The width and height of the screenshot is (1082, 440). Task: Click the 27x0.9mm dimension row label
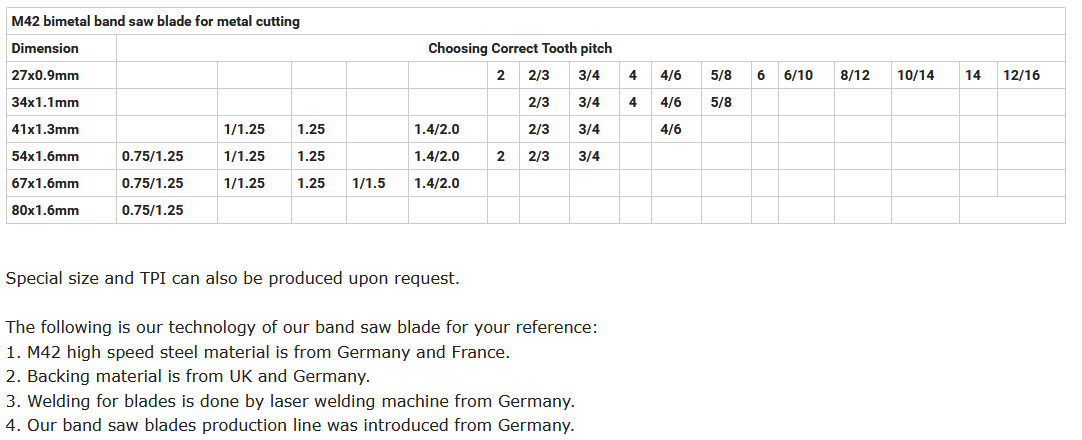pyautogui.click(x=61, y=75)
